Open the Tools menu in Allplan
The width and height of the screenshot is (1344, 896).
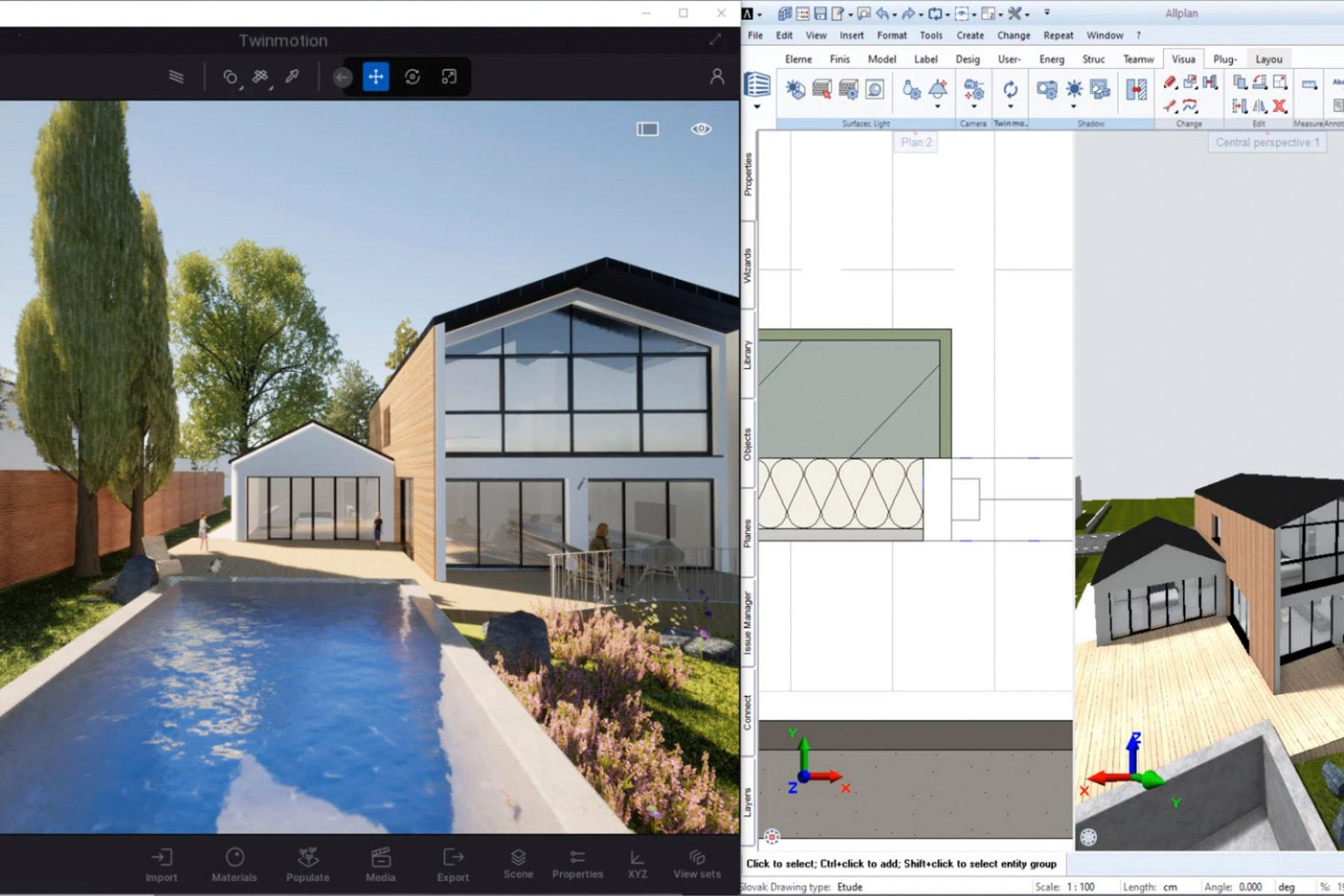930,35
